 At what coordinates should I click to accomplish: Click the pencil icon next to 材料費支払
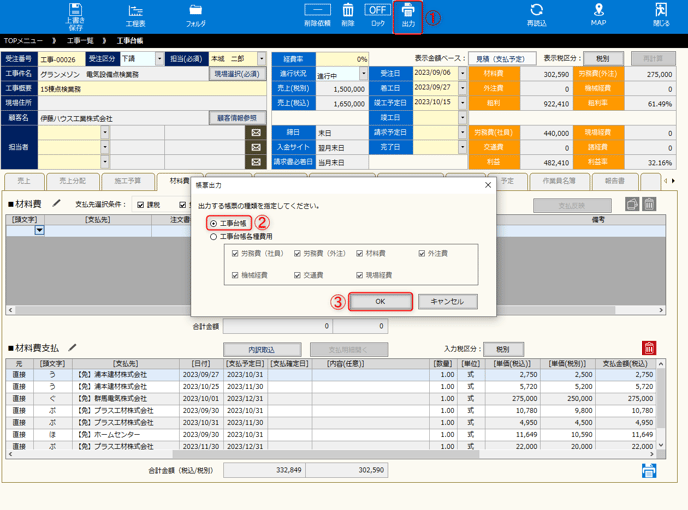[72, 348]
